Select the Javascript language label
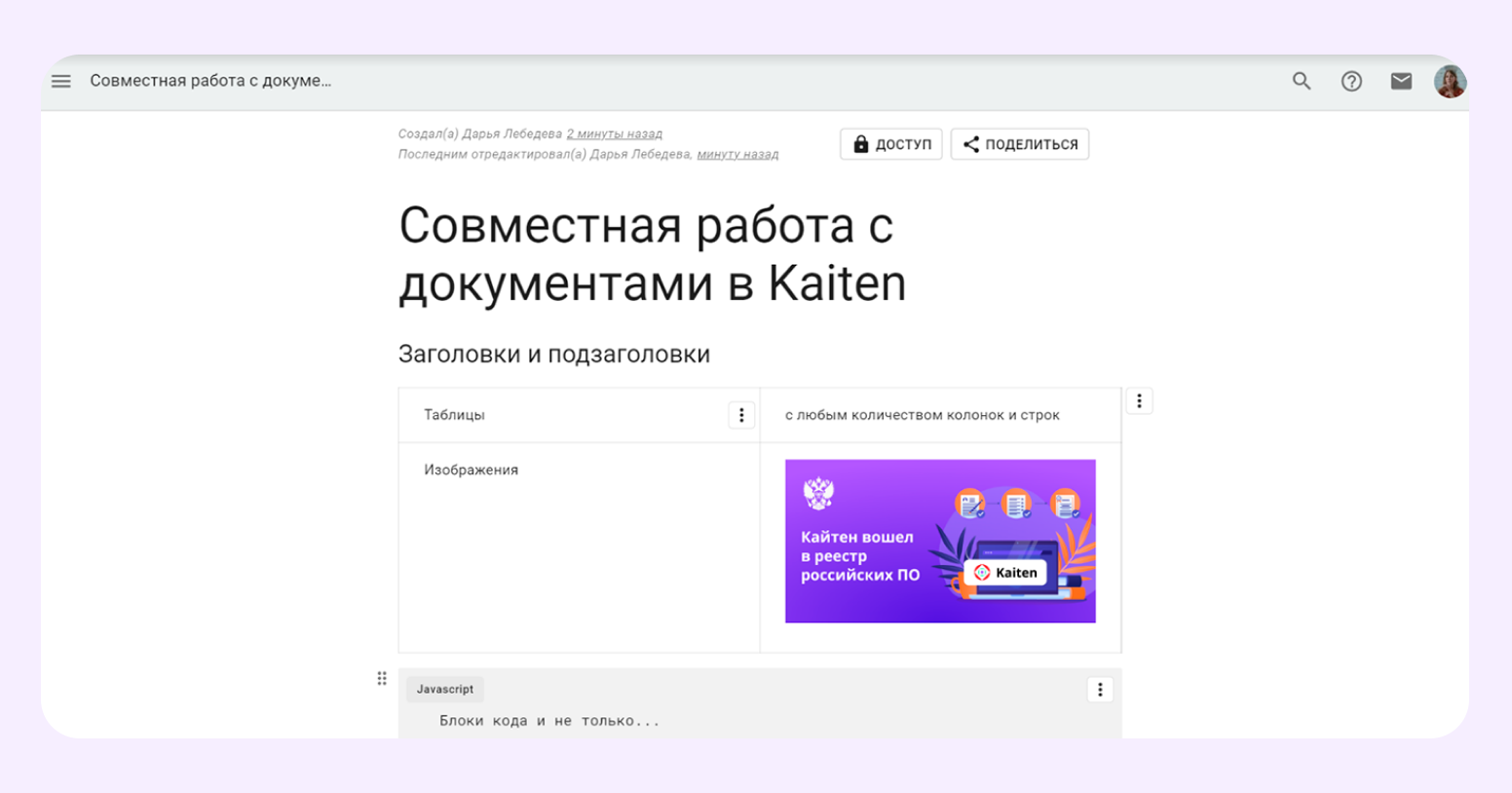Screen dimensions: 1512x793 [445, 689]
